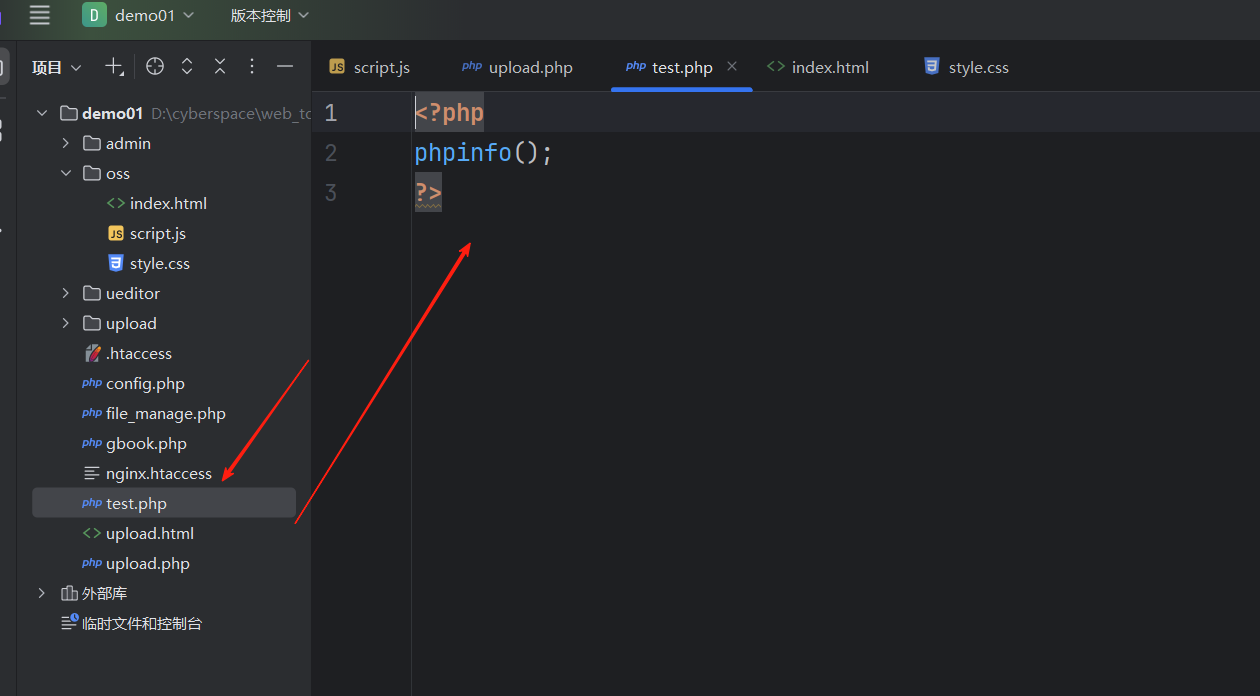Click the expand all icon in the project panel
Viewport: 1260px width, 696px height.
pyautogui.click(x=187, y=66)
